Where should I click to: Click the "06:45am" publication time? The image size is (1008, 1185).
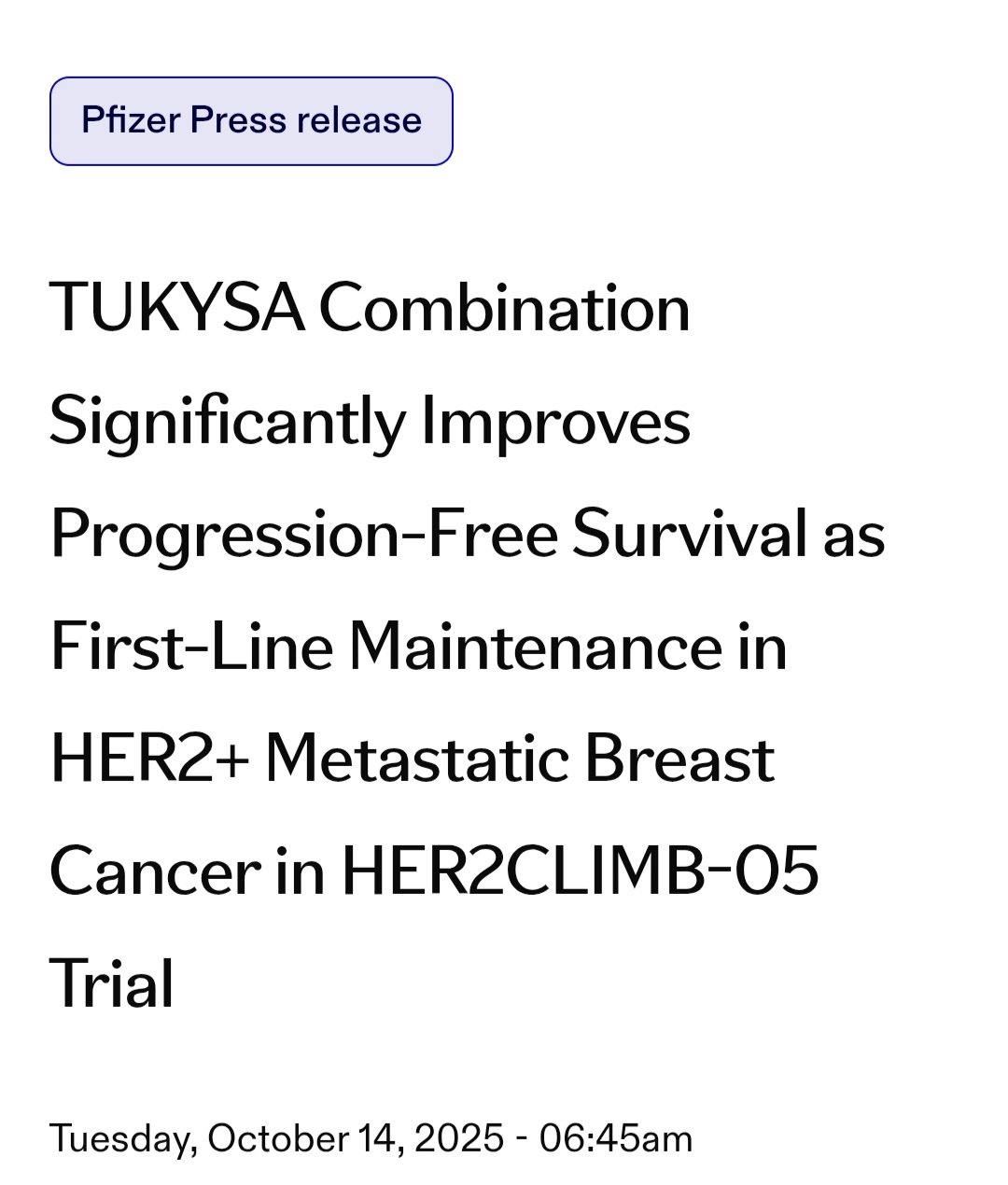coord(616,1138)
